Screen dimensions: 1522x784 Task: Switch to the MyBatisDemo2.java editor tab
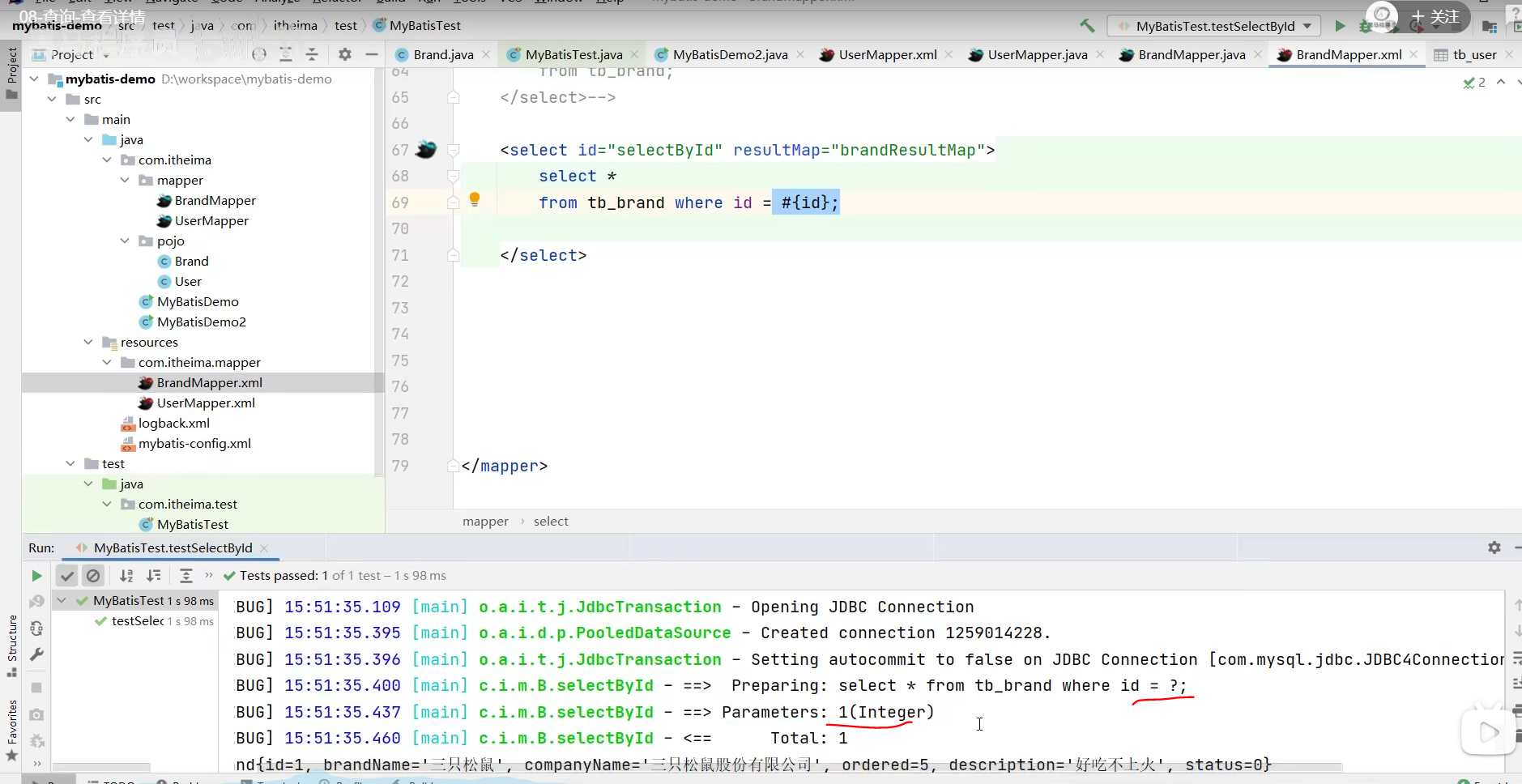click(730, 54)
